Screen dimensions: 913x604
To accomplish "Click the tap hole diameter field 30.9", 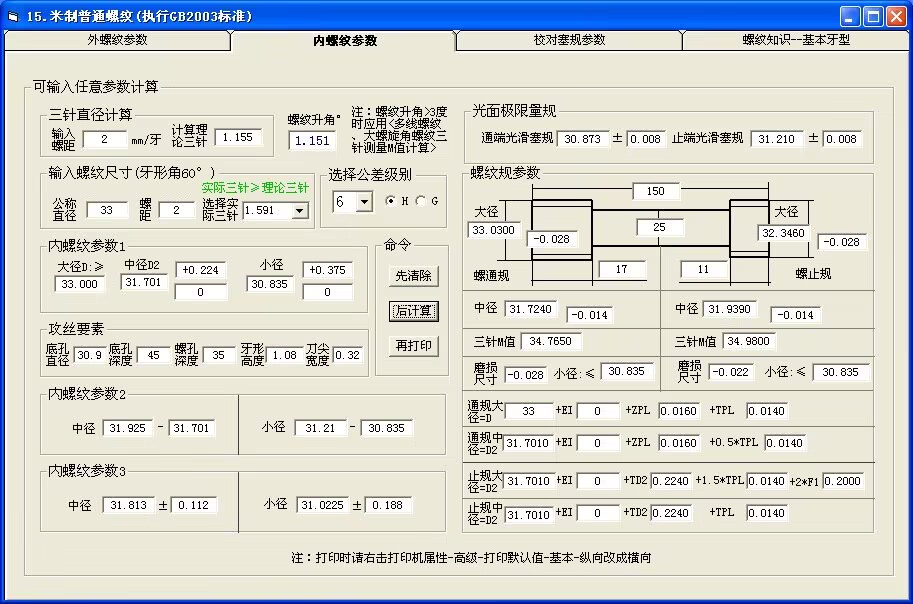I will click(x=90, y=355).
